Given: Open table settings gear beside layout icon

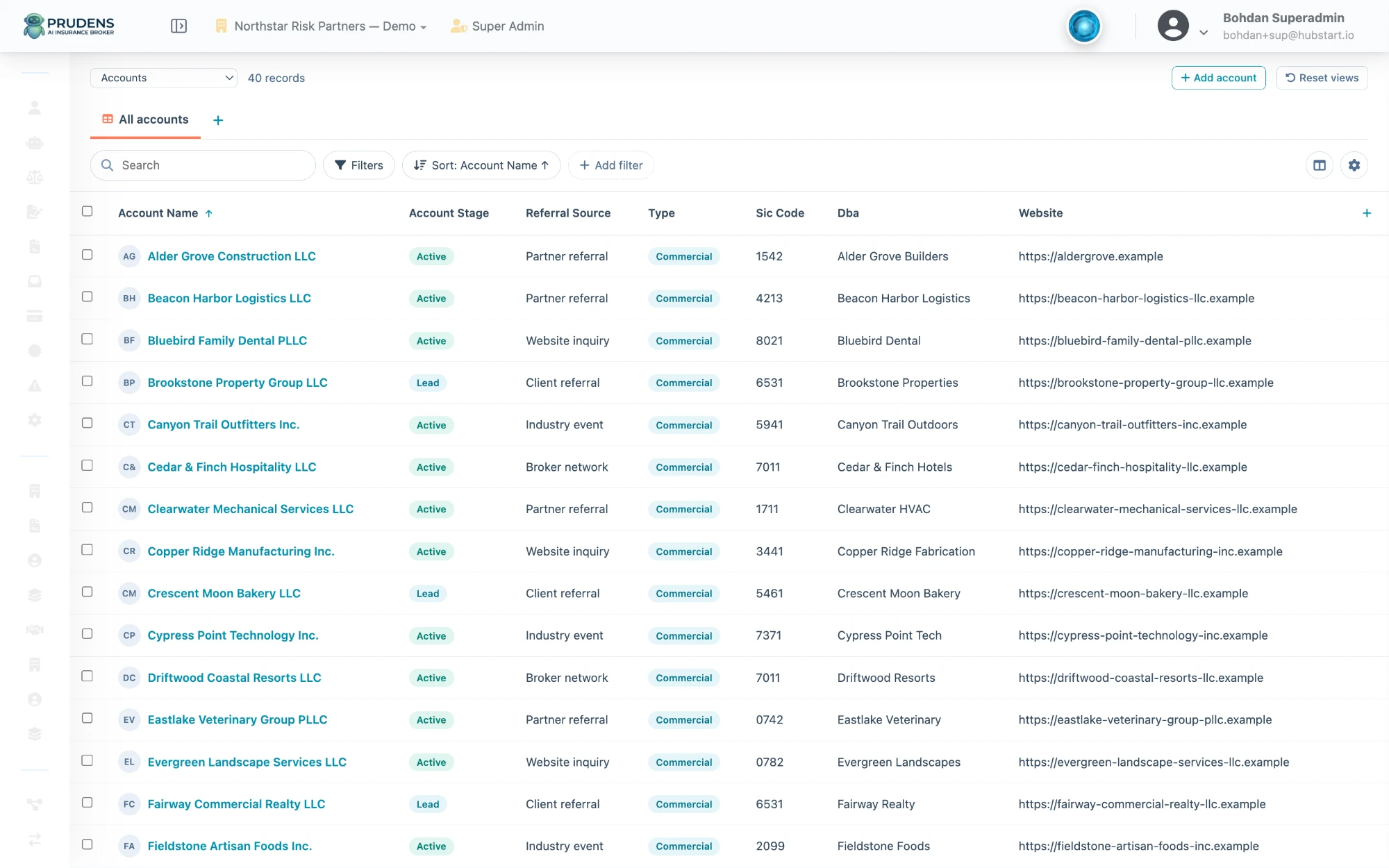Looking at the screenshot, I should click(1354, 165).
